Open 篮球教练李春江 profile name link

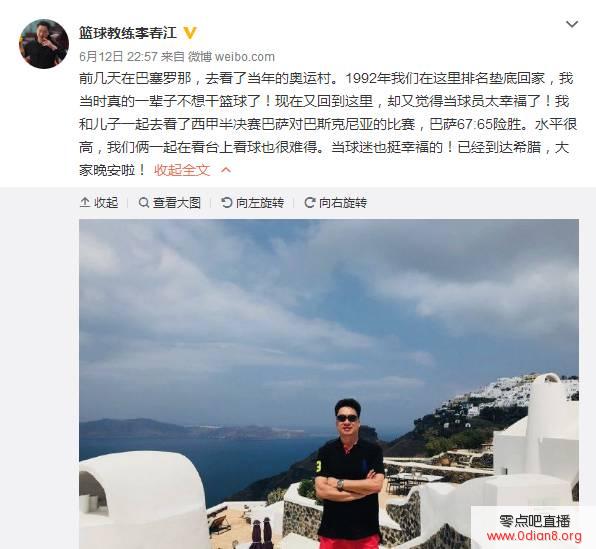coord(128,33)
